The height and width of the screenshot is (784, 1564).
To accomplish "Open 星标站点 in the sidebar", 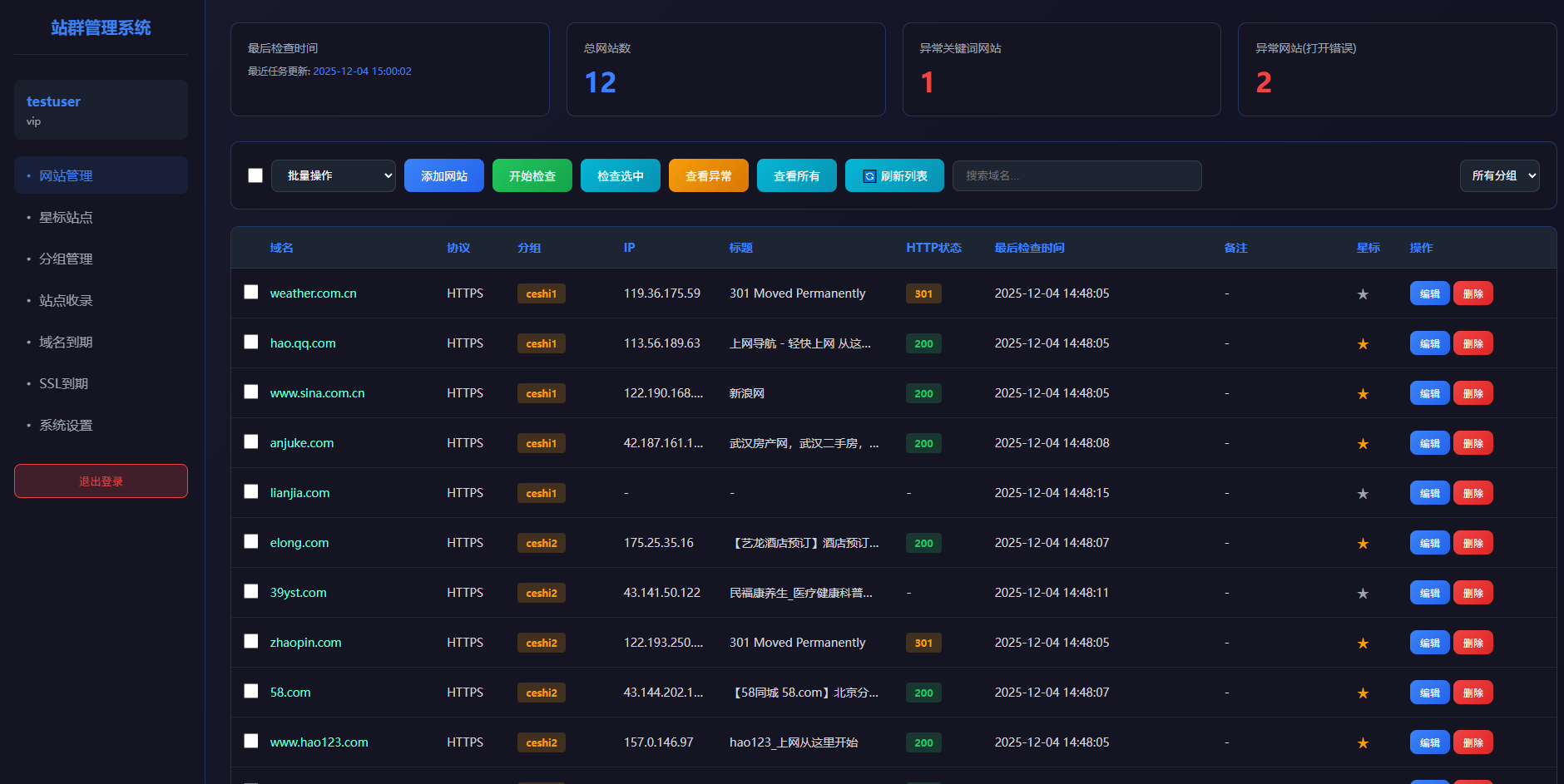I will (x=66, y=217).
